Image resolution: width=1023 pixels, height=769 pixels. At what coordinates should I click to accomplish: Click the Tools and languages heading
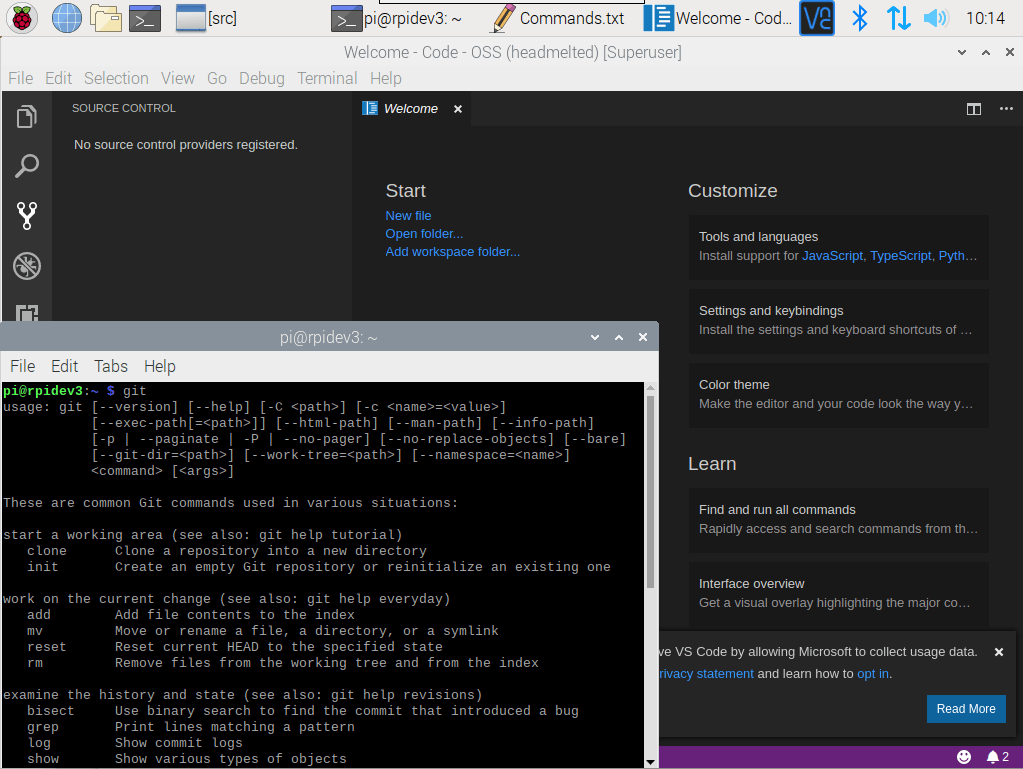pos(758,237)
